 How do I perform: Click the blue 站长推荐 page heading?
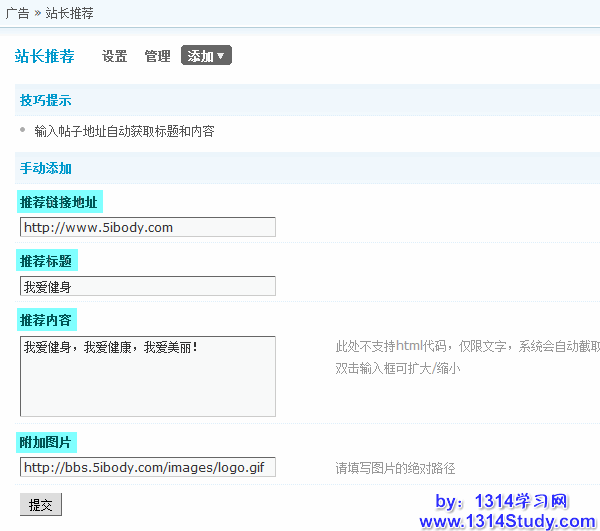[x=45, y=56]
